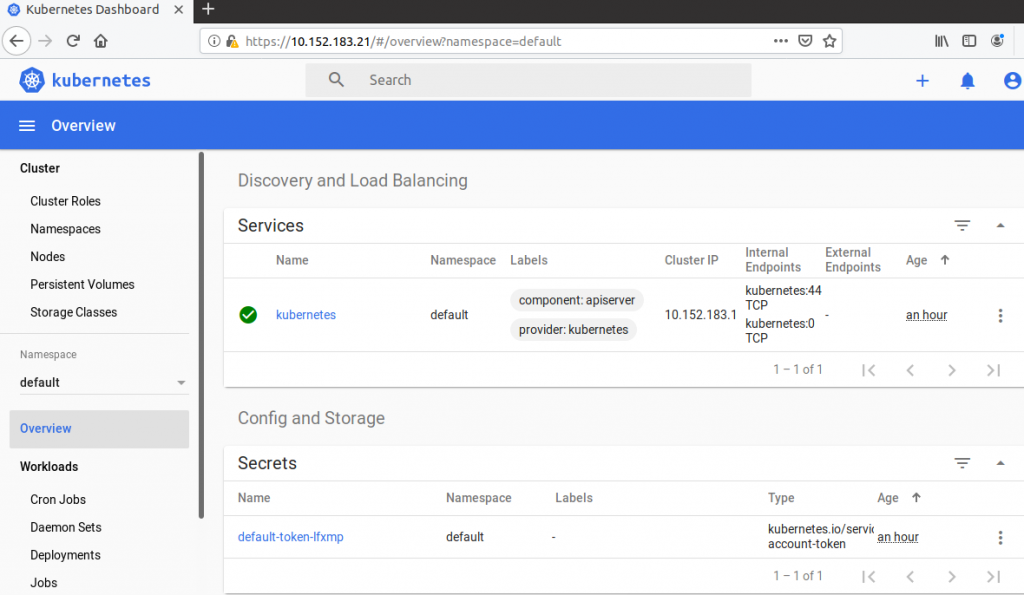Screen dimensions: 1024x595
Task: Open the default-token-lfxmp secret link
Action: 291,537
